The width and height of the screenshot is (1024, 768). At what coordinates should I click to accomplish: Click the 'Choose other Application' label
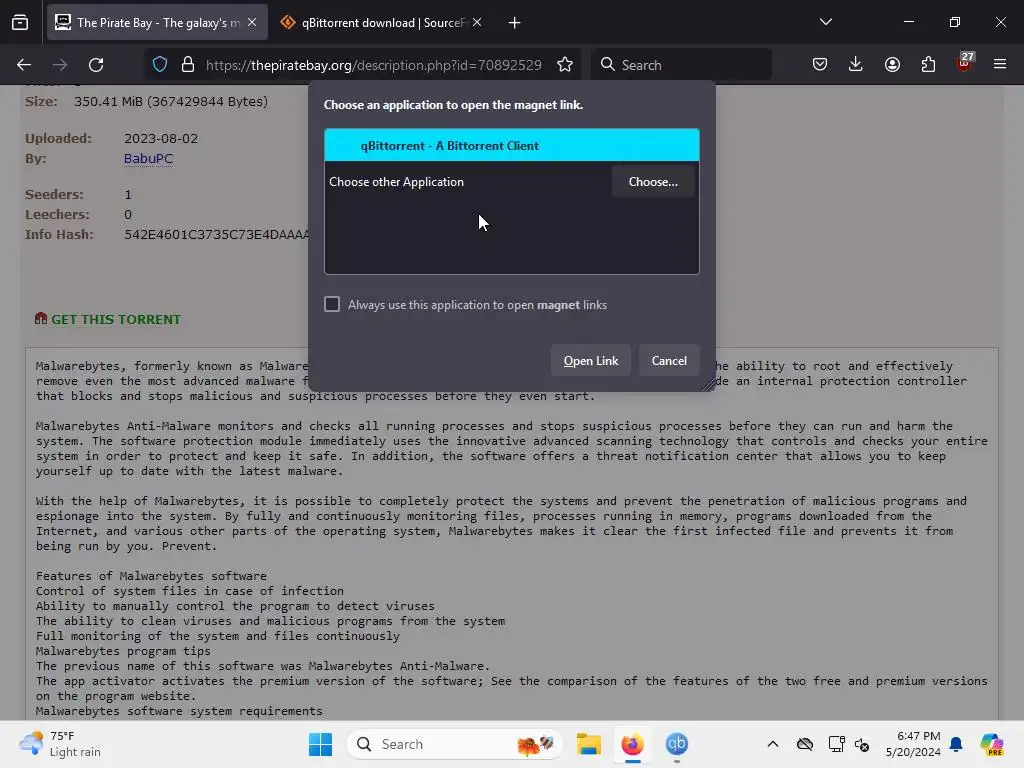pos(396,182)
